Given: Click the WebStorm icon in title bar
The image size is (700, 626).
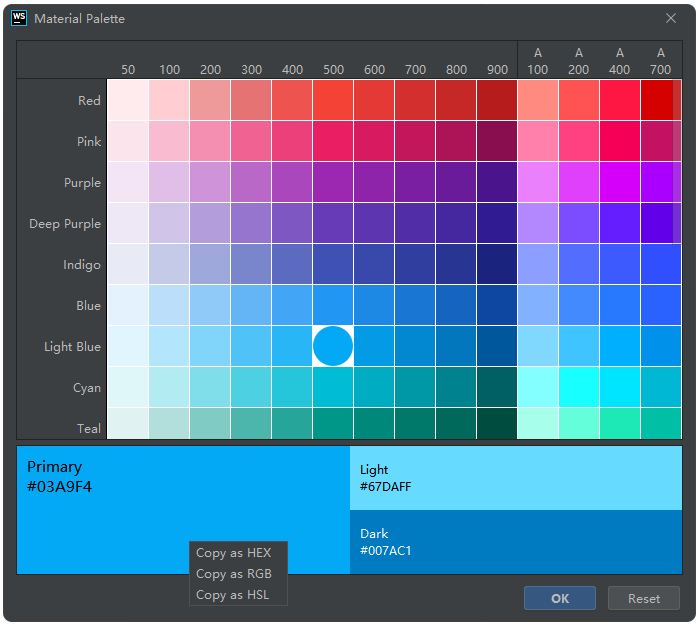Looking at the screenshot, I should 19,18.
